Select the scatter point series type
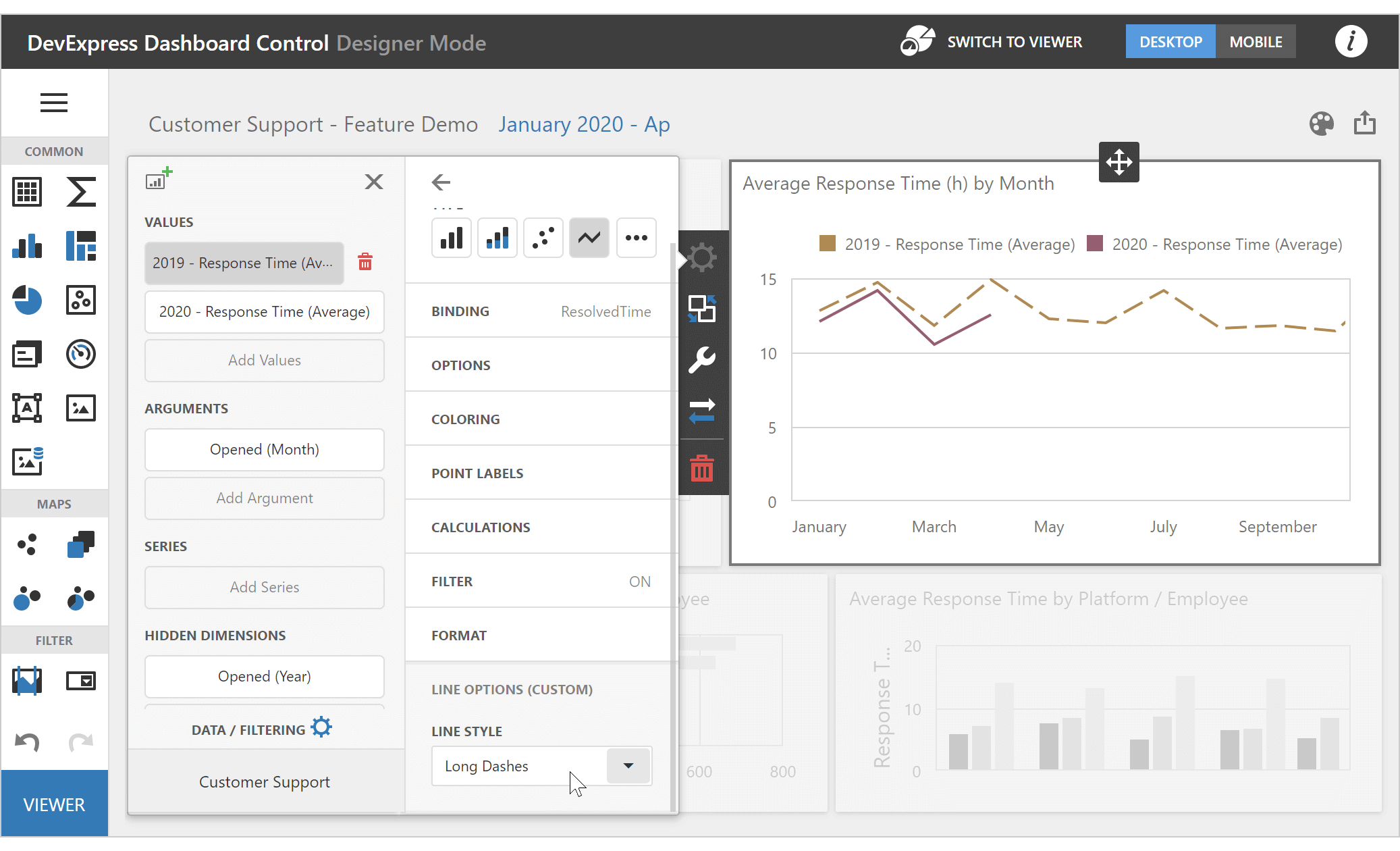 click(x=543, y=238)
